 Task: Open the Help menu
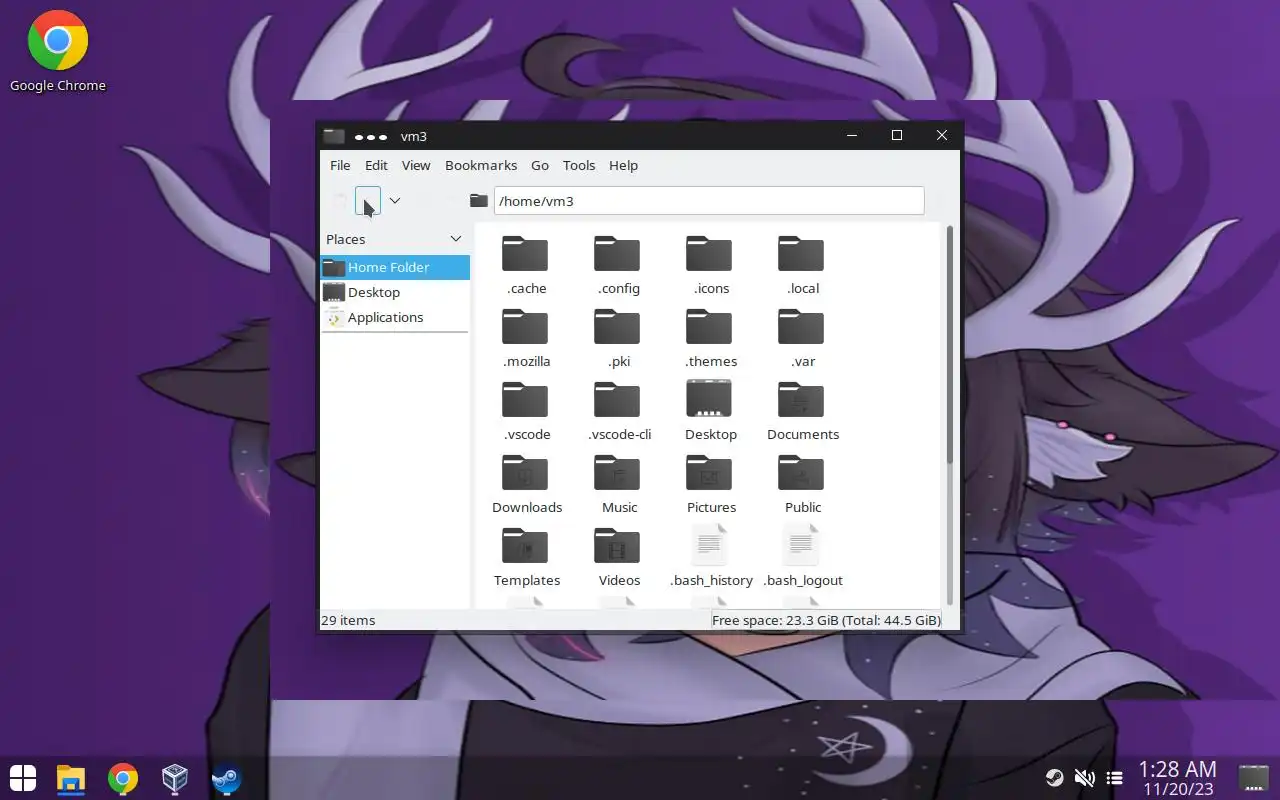tap(623, 165)
